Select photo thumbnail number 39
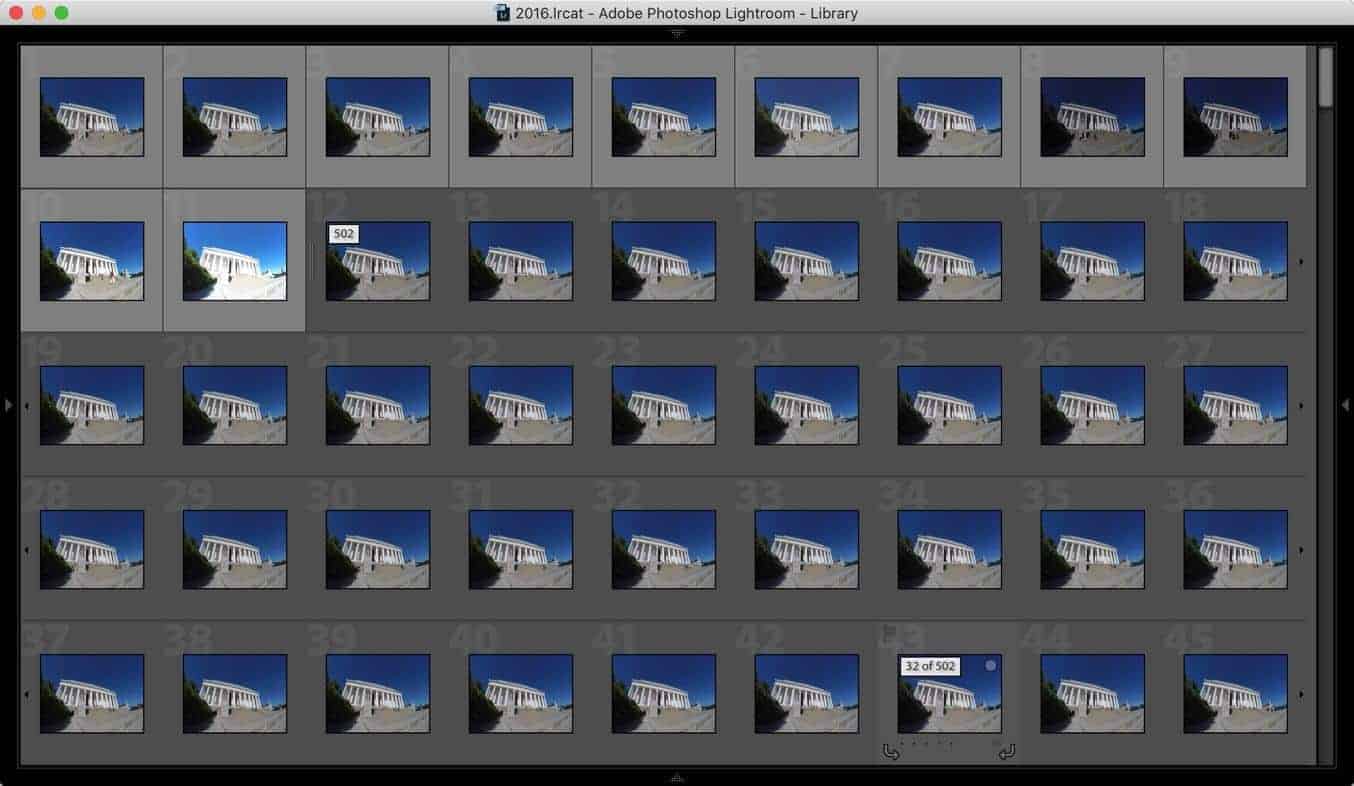The image size is (1354, 786). tap(378, 693)
